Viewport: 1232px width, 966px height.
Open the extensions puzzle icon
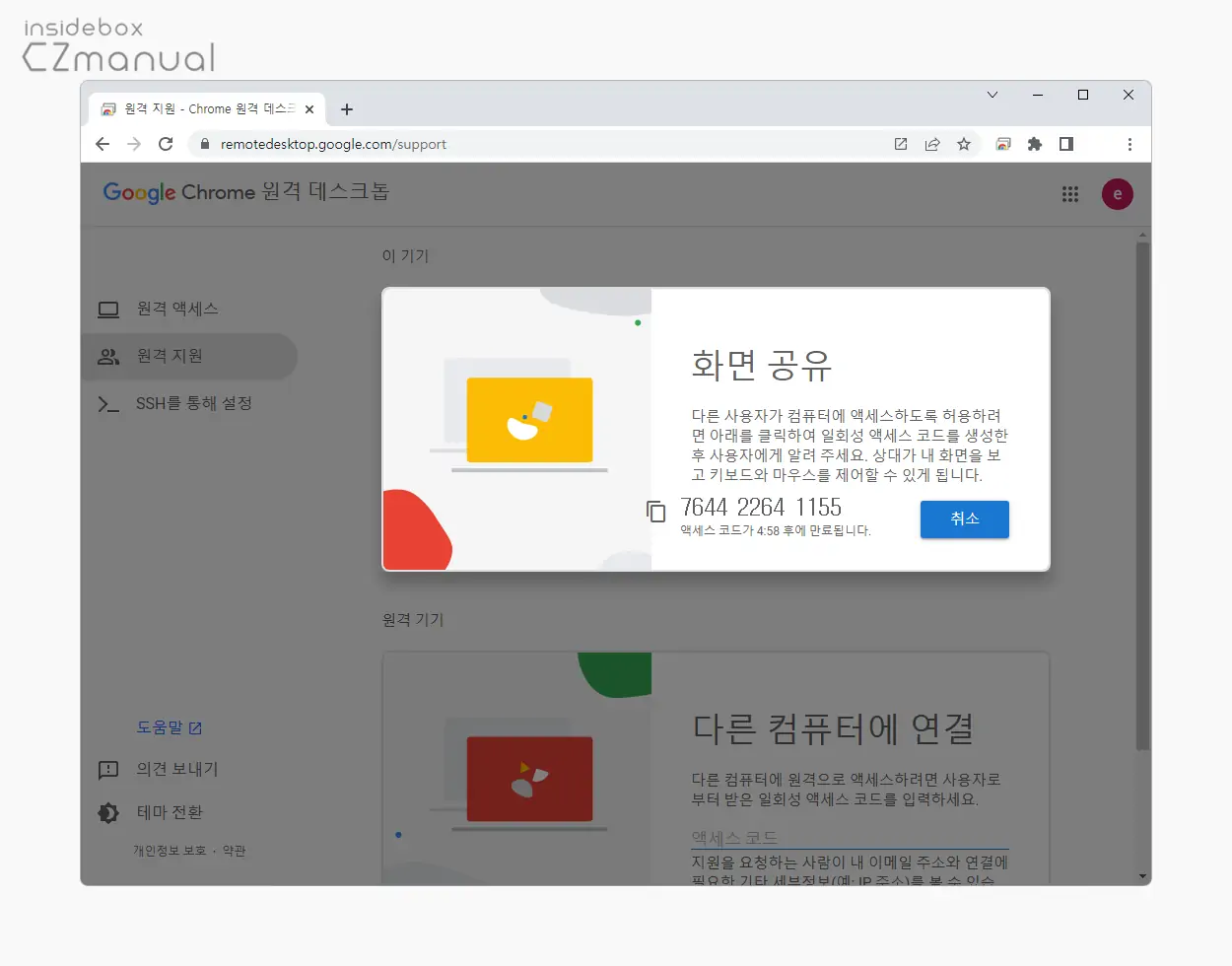(x=1035, y=144)
